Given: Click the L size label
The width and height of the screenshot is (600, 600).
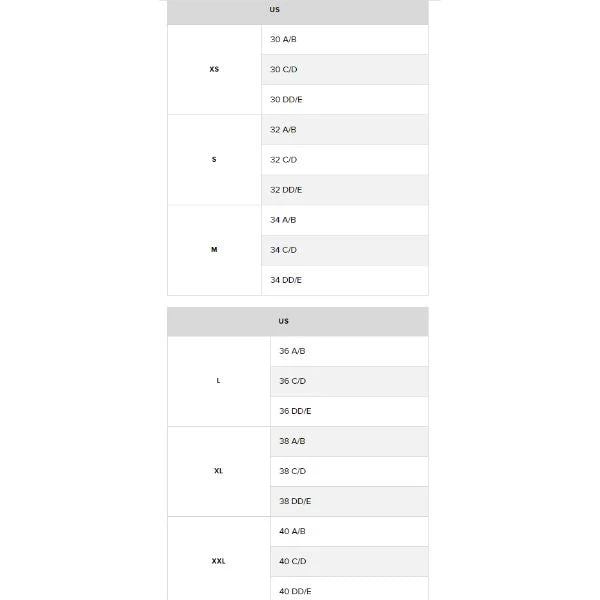Looking at the screenshot, I should [x=218, y=381].
